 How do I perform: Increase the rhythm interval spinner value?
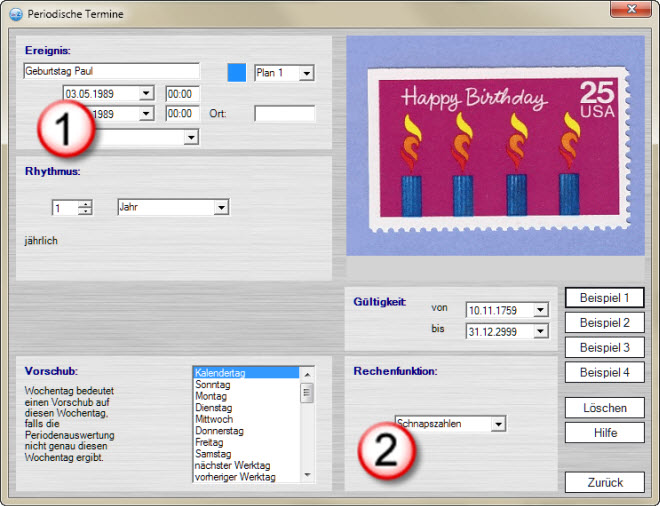[85, 204]
